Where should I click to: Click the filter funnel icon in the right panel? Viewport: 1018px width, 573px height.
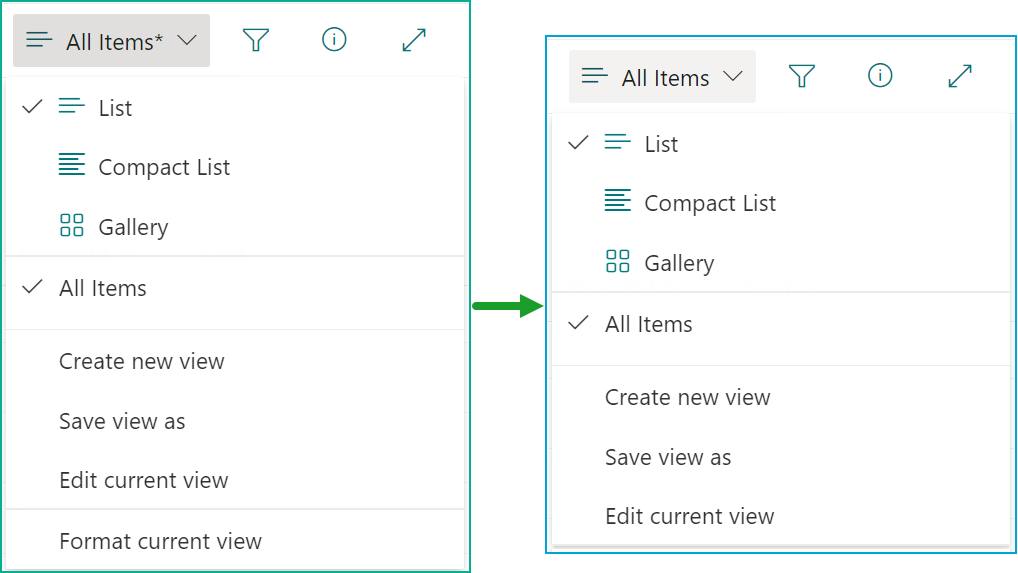coord(802,76)
